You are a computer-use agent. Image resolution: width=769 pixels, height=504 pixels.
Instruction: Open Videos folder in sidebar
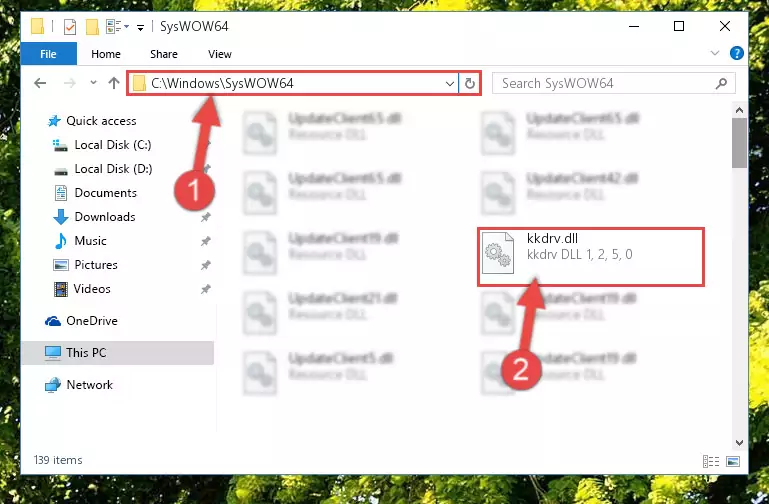click(x=92, y=289)
